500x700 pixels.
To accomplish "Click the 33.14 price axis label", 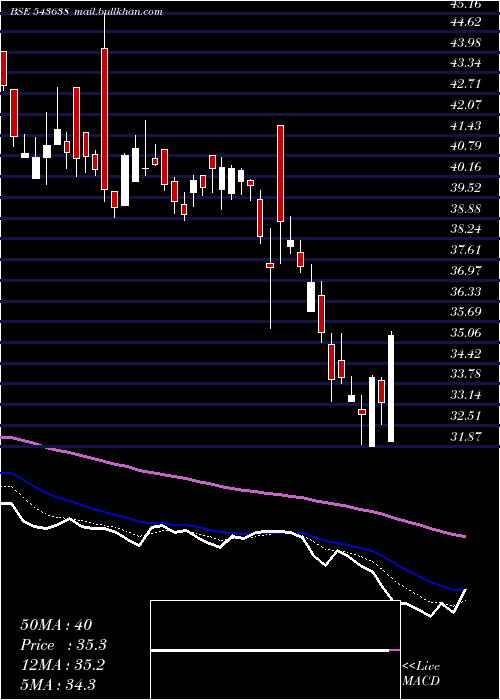I will pyautogui.click(x=466, y=395).
